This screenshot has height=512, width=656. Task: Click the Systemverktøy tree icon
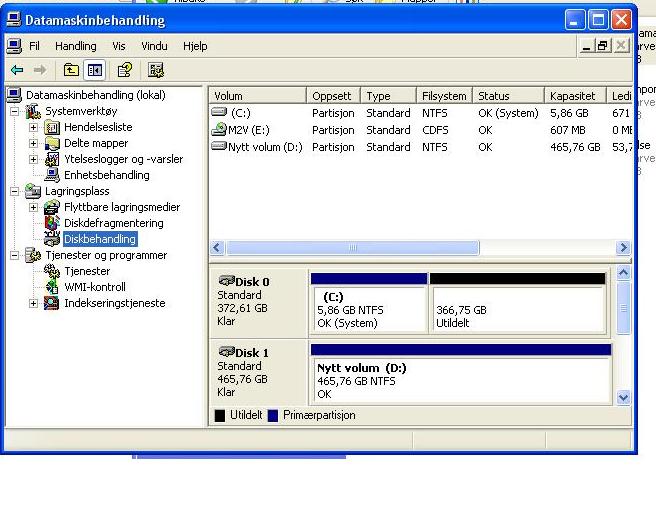[33, 111]
